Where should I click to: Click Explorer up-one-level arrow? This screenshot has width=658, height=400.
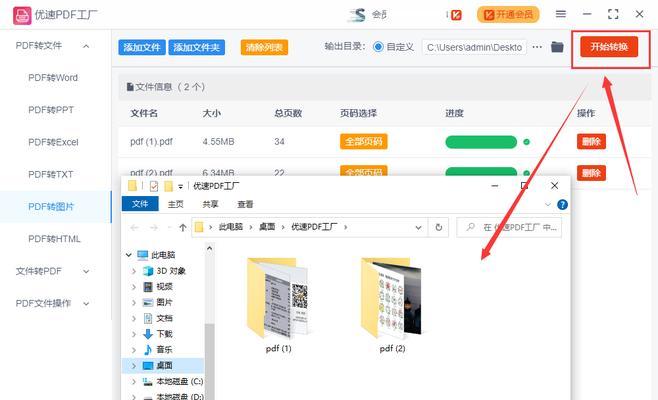[x=183, y=227]
